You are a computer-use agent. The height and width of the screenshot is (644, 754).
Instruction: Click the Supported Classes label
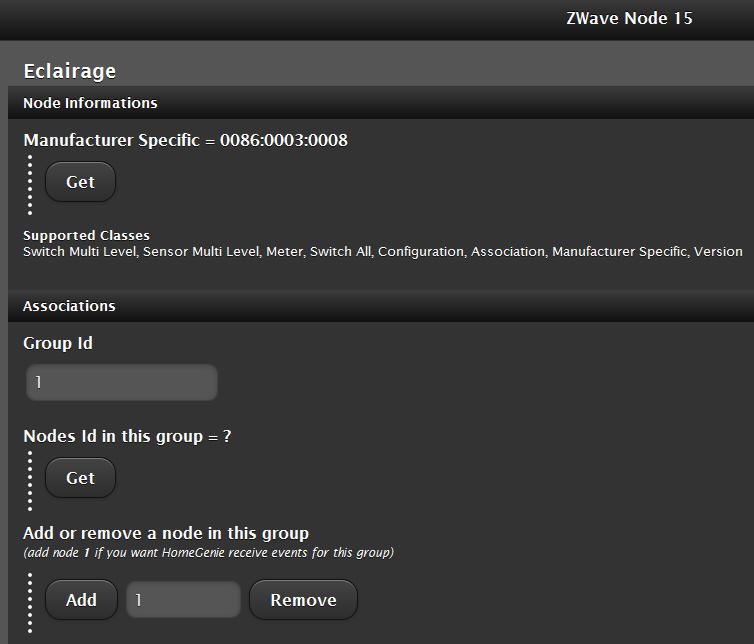(x=86, y=236)
